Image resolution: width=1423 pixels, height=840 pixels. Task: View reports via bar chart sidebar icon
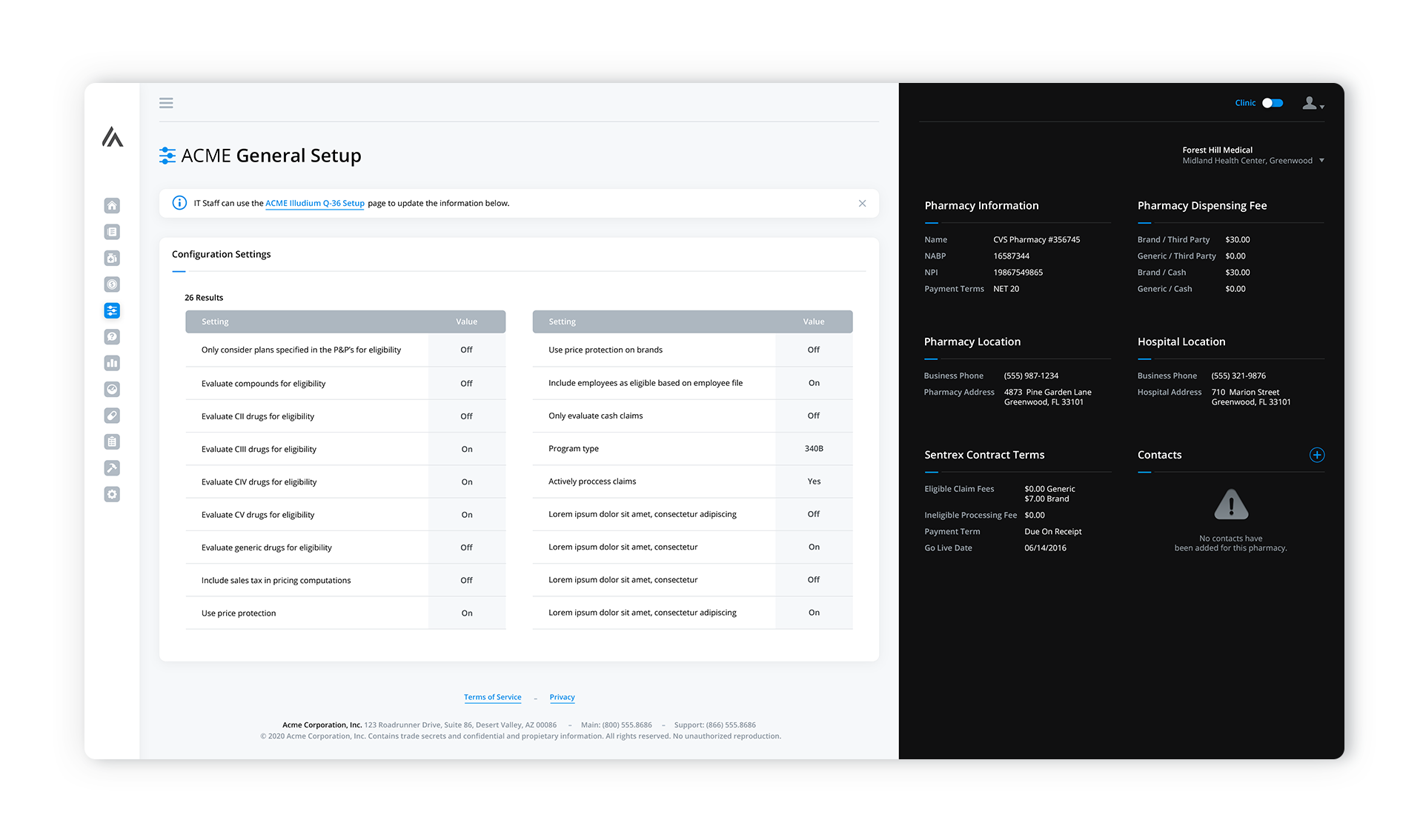tap(112, 363)
